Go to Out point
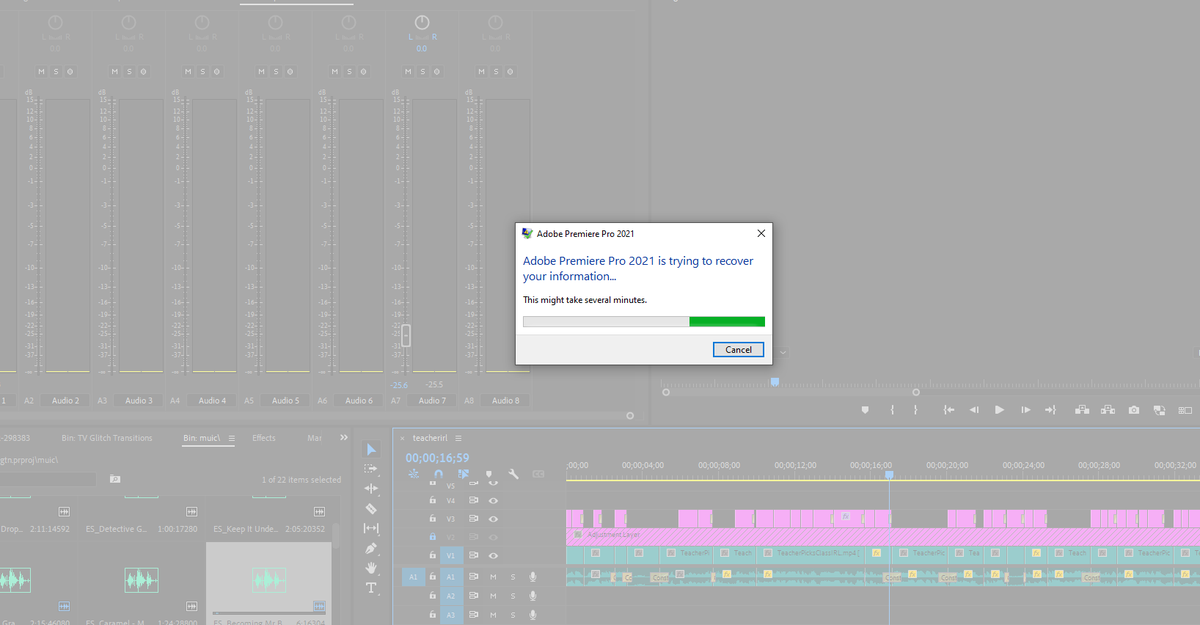The width and height of the screenshot is (1200, 625). (1050, 410)
